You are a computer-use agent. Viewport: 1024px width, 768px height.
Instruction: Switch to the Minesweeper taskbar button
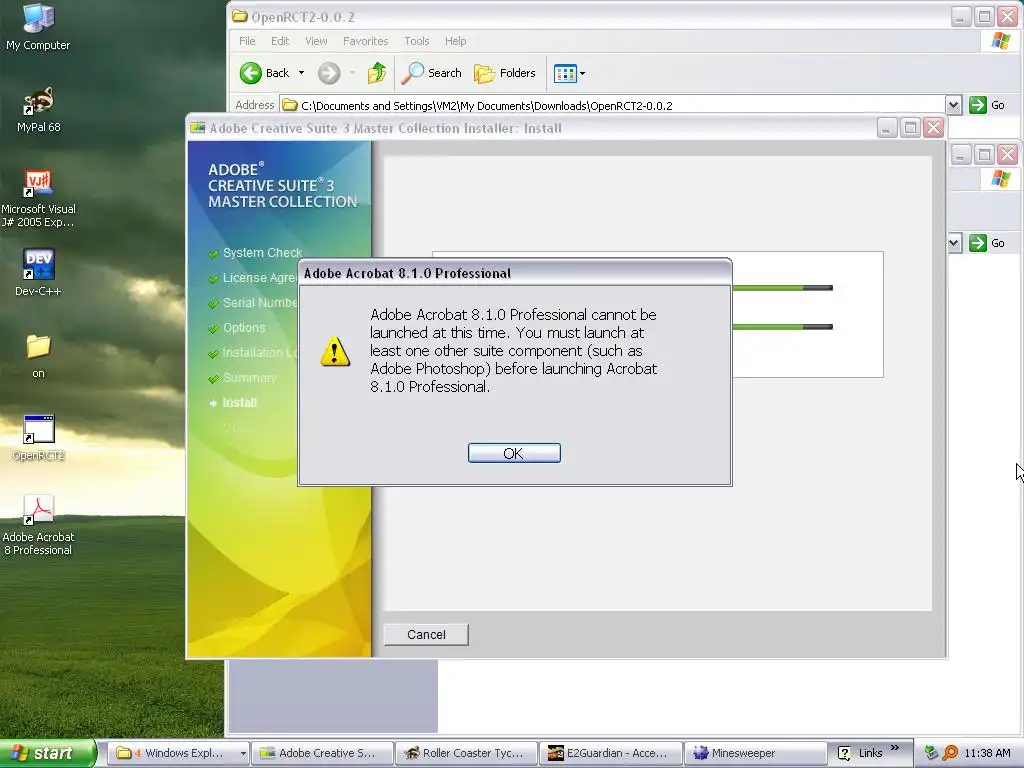(754, 753)
